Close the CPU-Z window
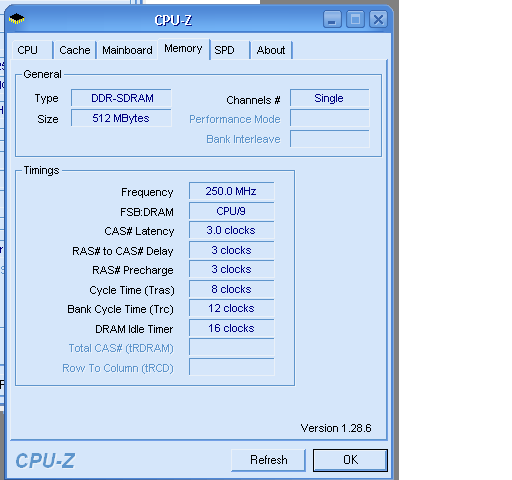 [378, 19]
